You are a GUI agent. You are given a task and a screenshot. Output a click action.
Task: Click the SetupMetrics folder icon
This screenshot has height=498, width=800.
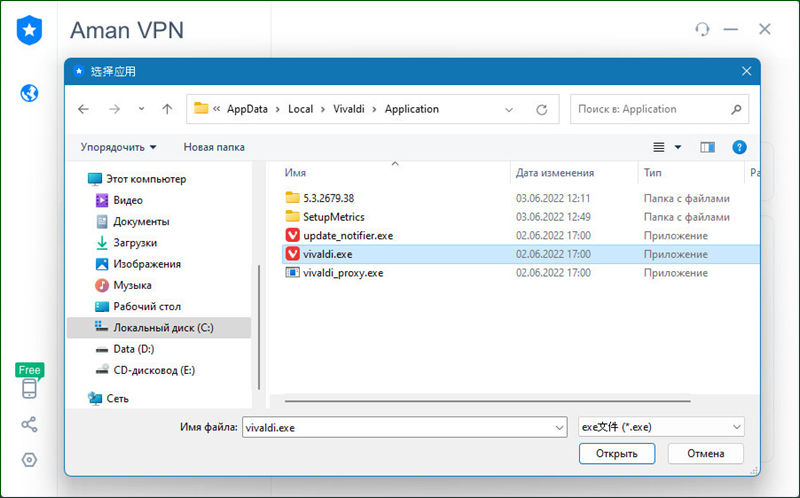[292, 216]
